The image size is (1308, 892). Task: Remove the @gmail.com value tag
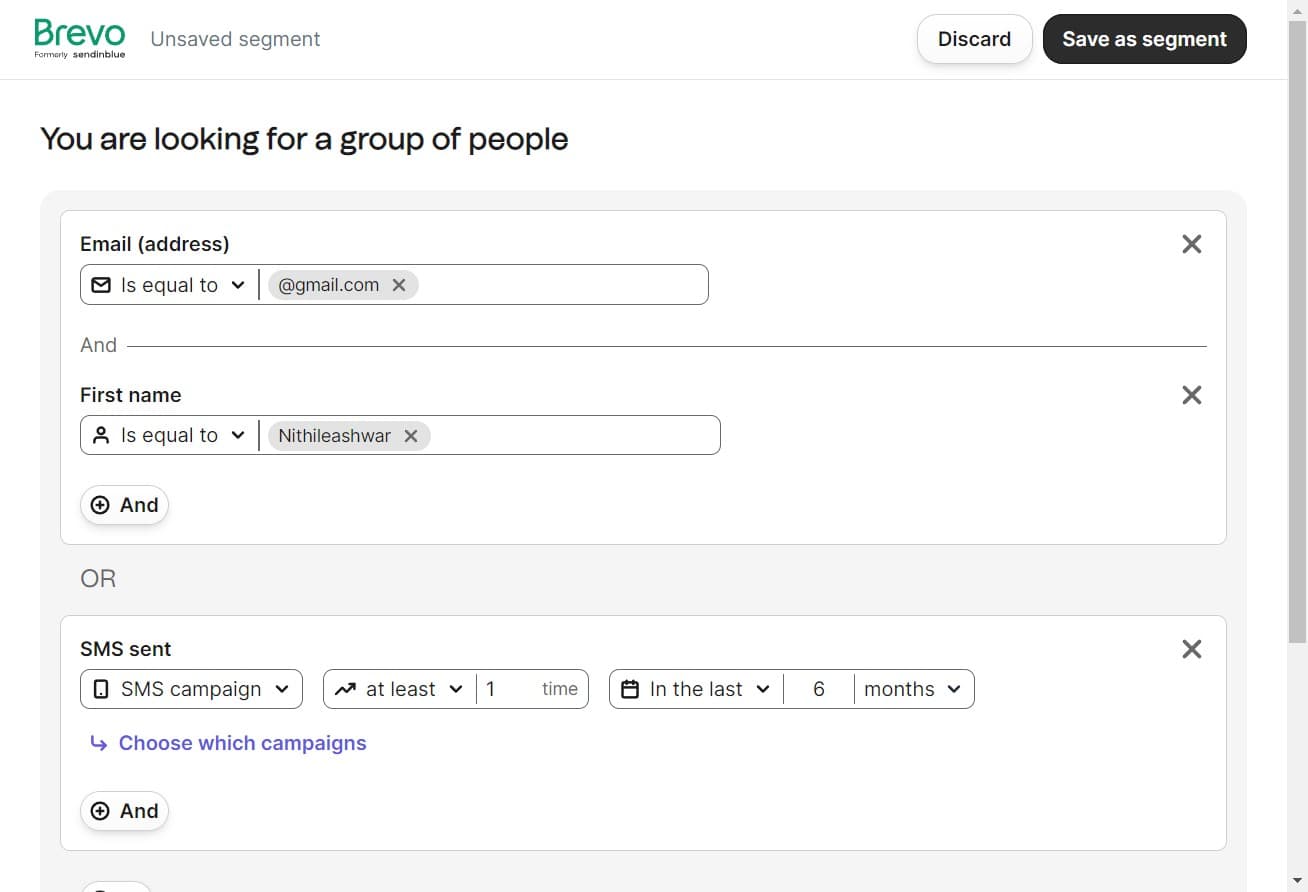click(398, 284)
